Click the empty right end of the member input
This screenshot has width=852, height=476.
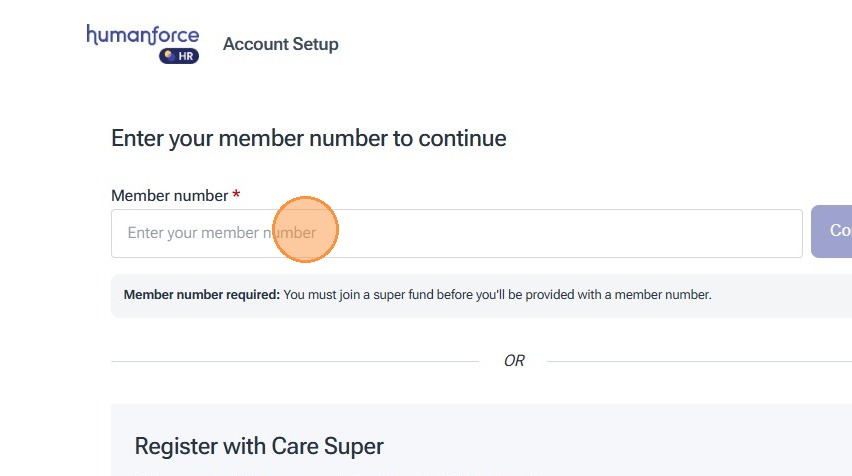(740, 233)
